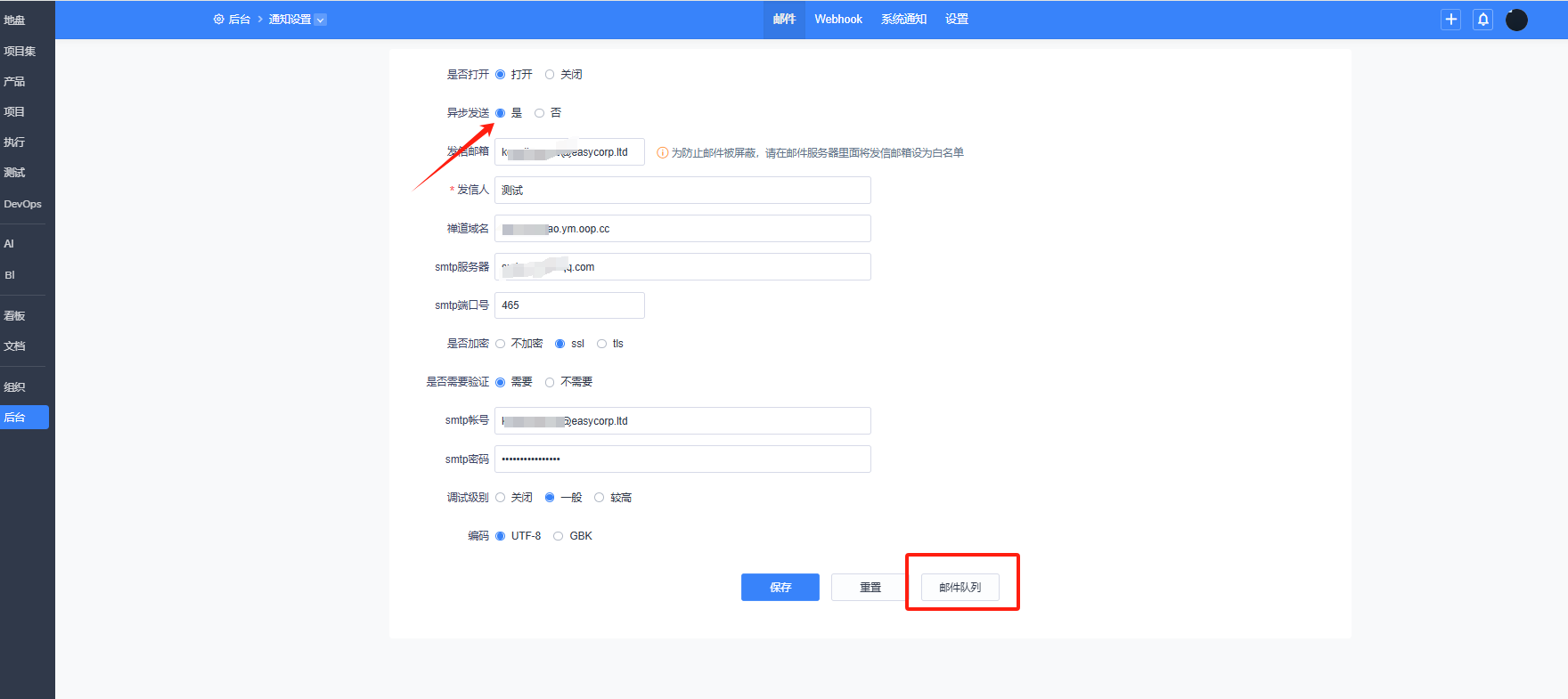This screenshot has height=699, width=1568.
Task: Choose 否 for 异步发送
Action: click(539, 113)
